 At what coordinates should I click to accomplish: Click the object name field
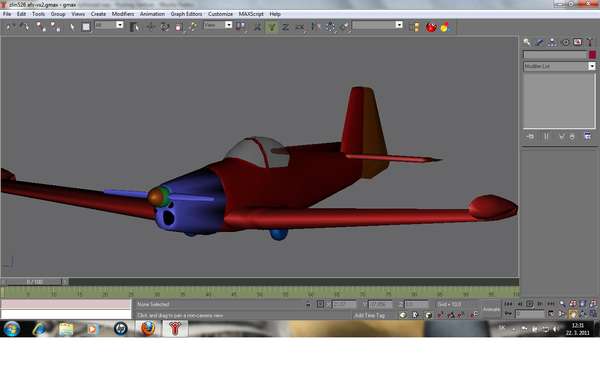pyautogui.click(x=555, y=55)
